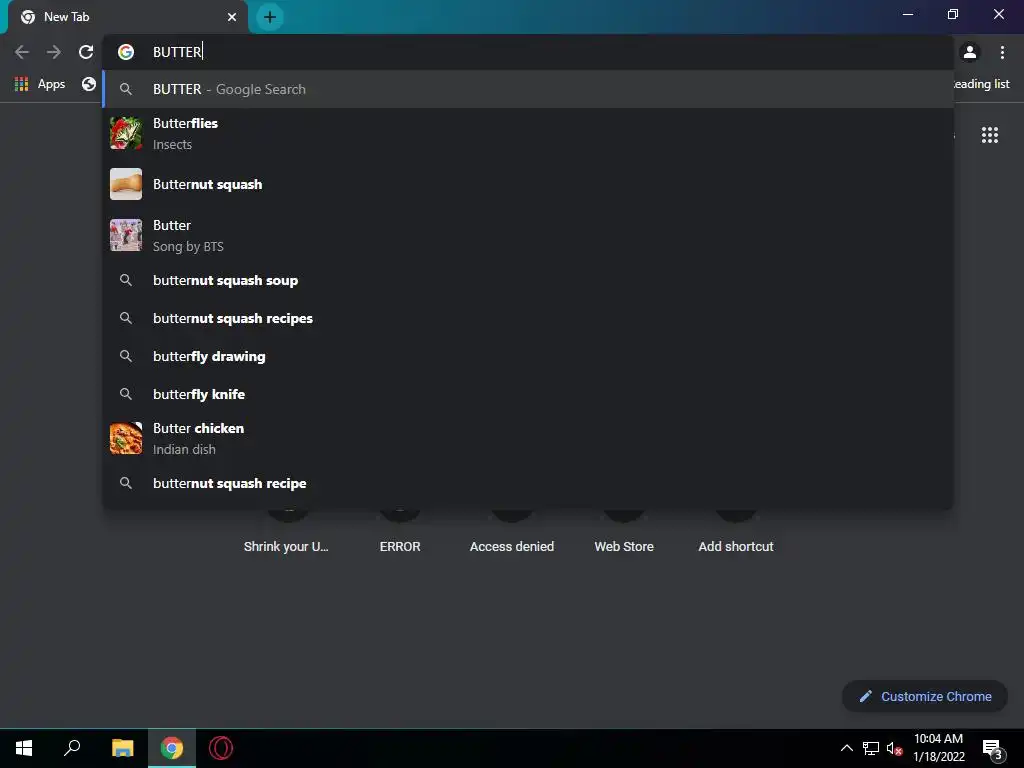Open a new tab with plus button
The image size is (1024, 768).
(x=270, y=17)
